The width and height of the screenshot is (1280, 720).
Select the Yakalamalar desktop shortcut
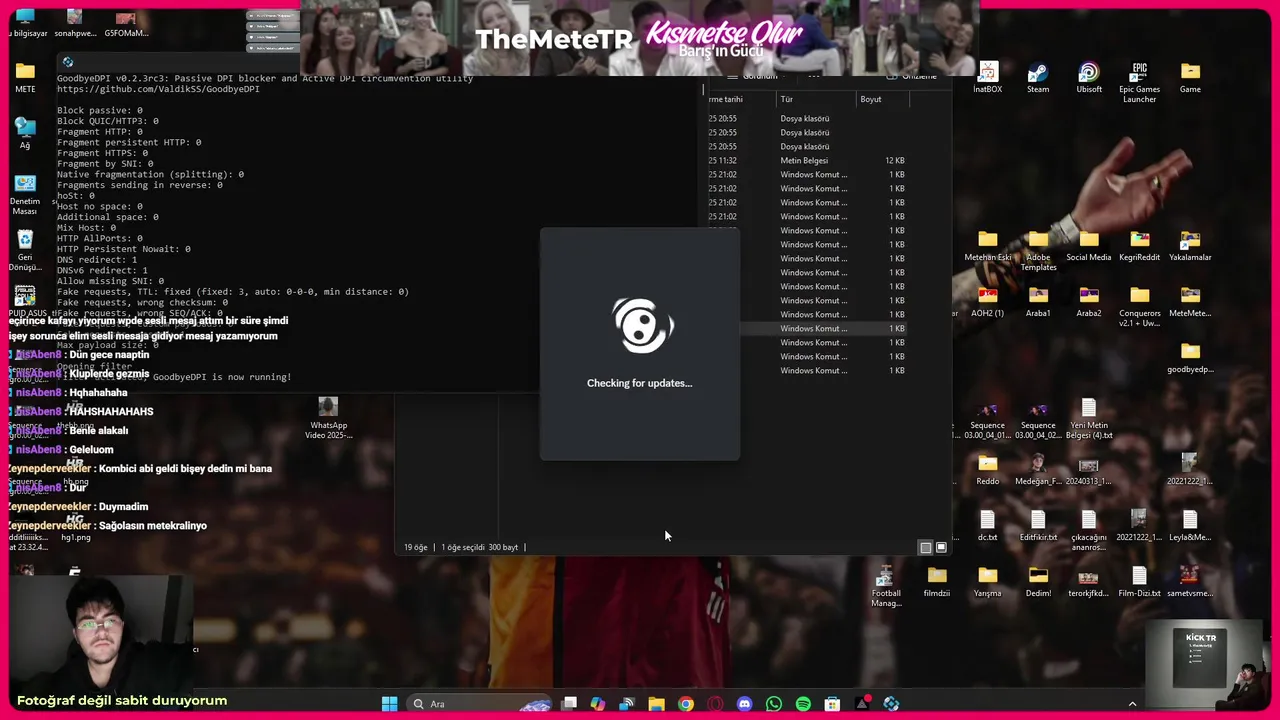pyautogui.click(x=1190, y=246)
